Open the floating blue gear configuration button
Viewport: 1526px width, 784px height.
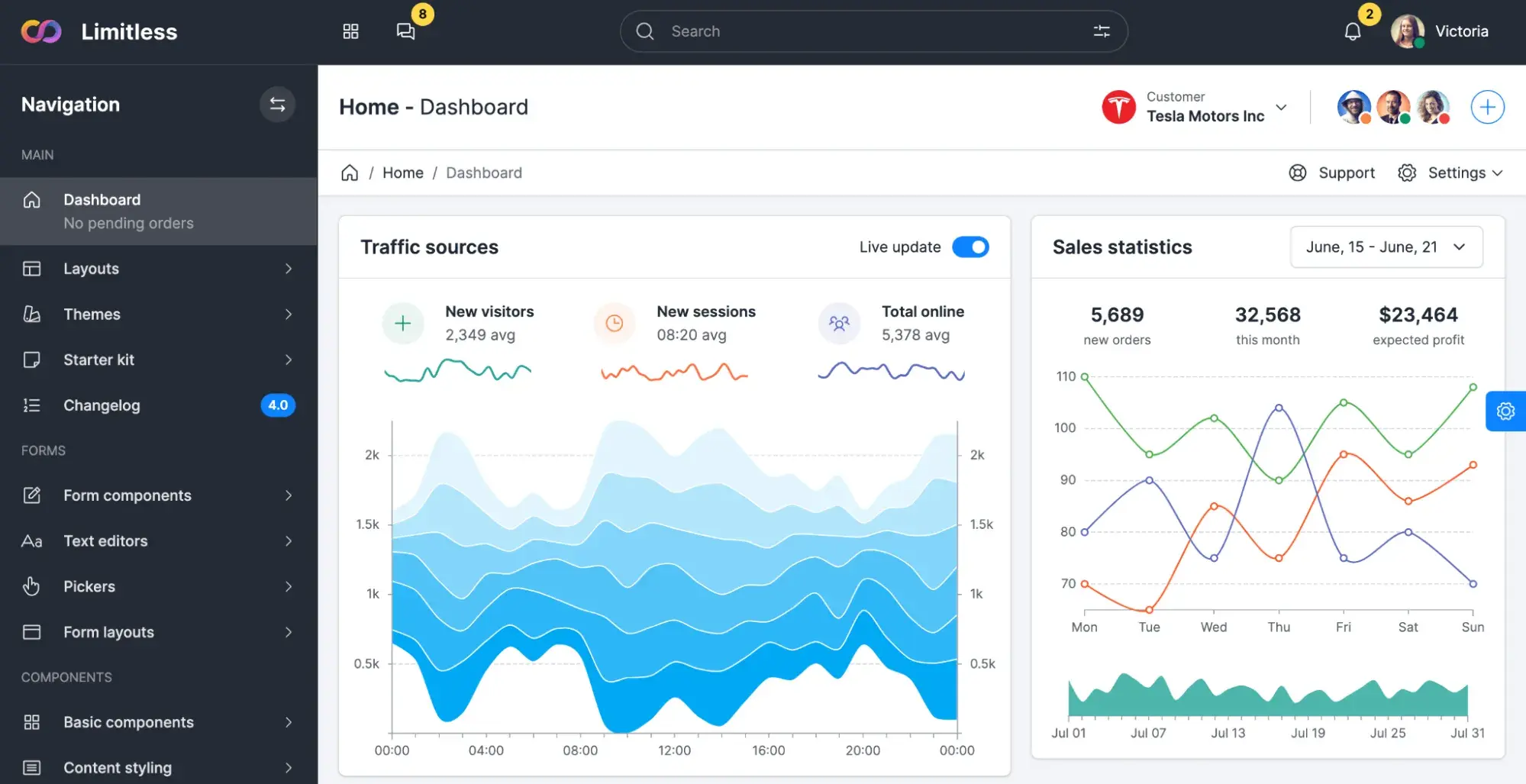1505,411
